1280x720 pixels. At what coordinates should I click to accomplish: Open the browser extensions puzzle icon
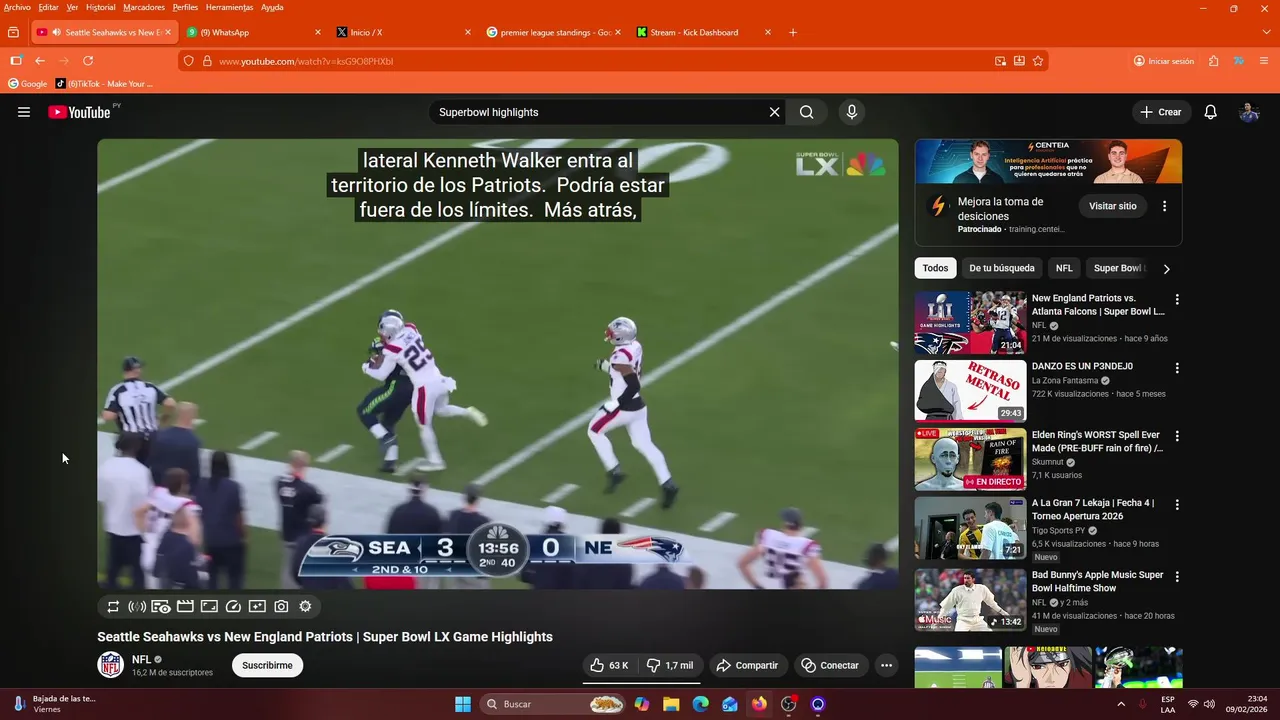[1213, 61]
